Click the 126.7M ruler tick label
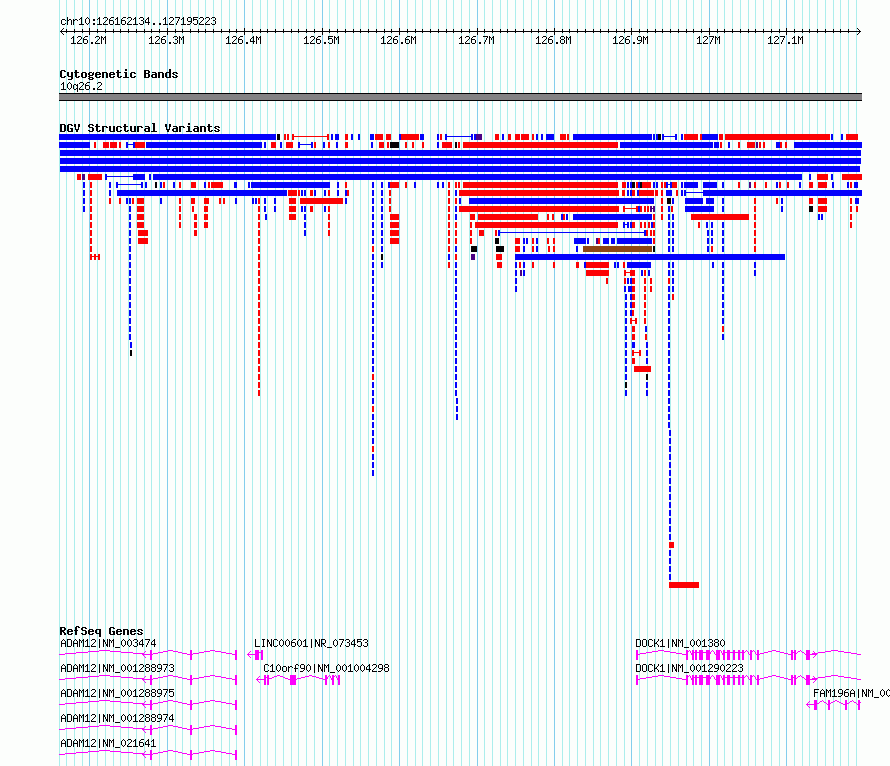This screenshot has width=890, height=766. (x=476, y=40)
